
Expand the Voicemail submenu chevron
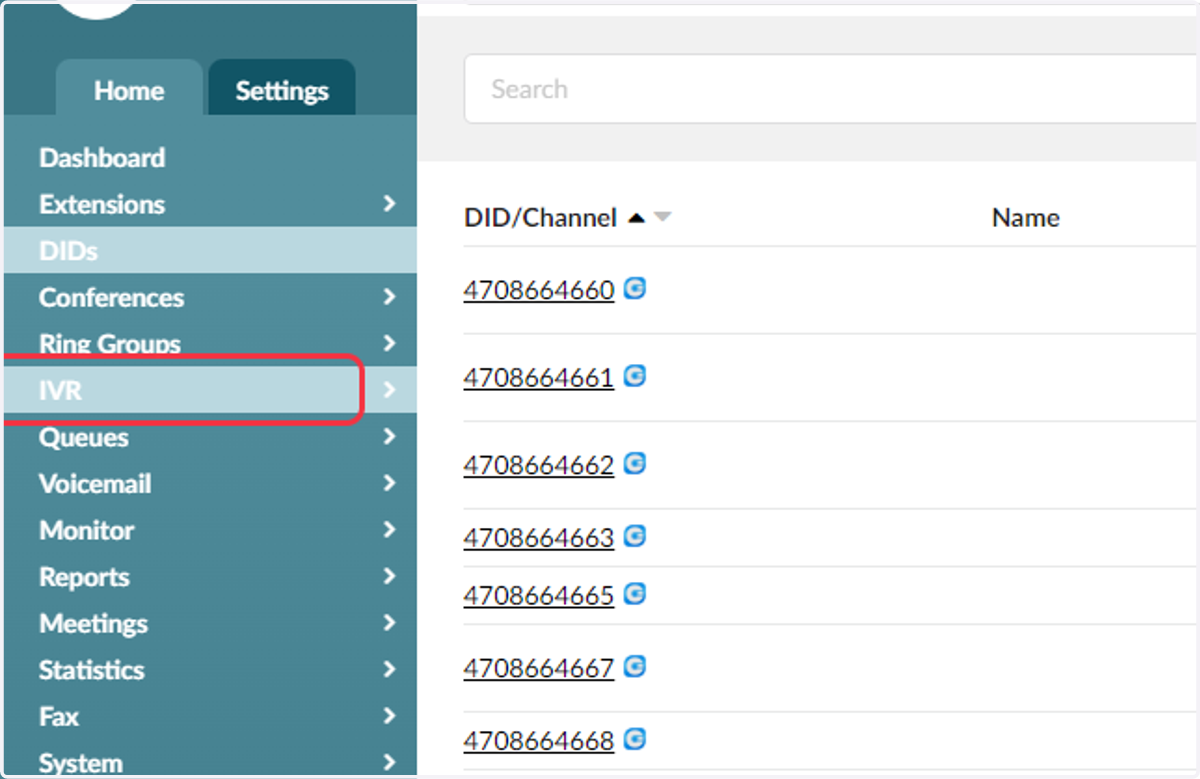click(390, 483)
